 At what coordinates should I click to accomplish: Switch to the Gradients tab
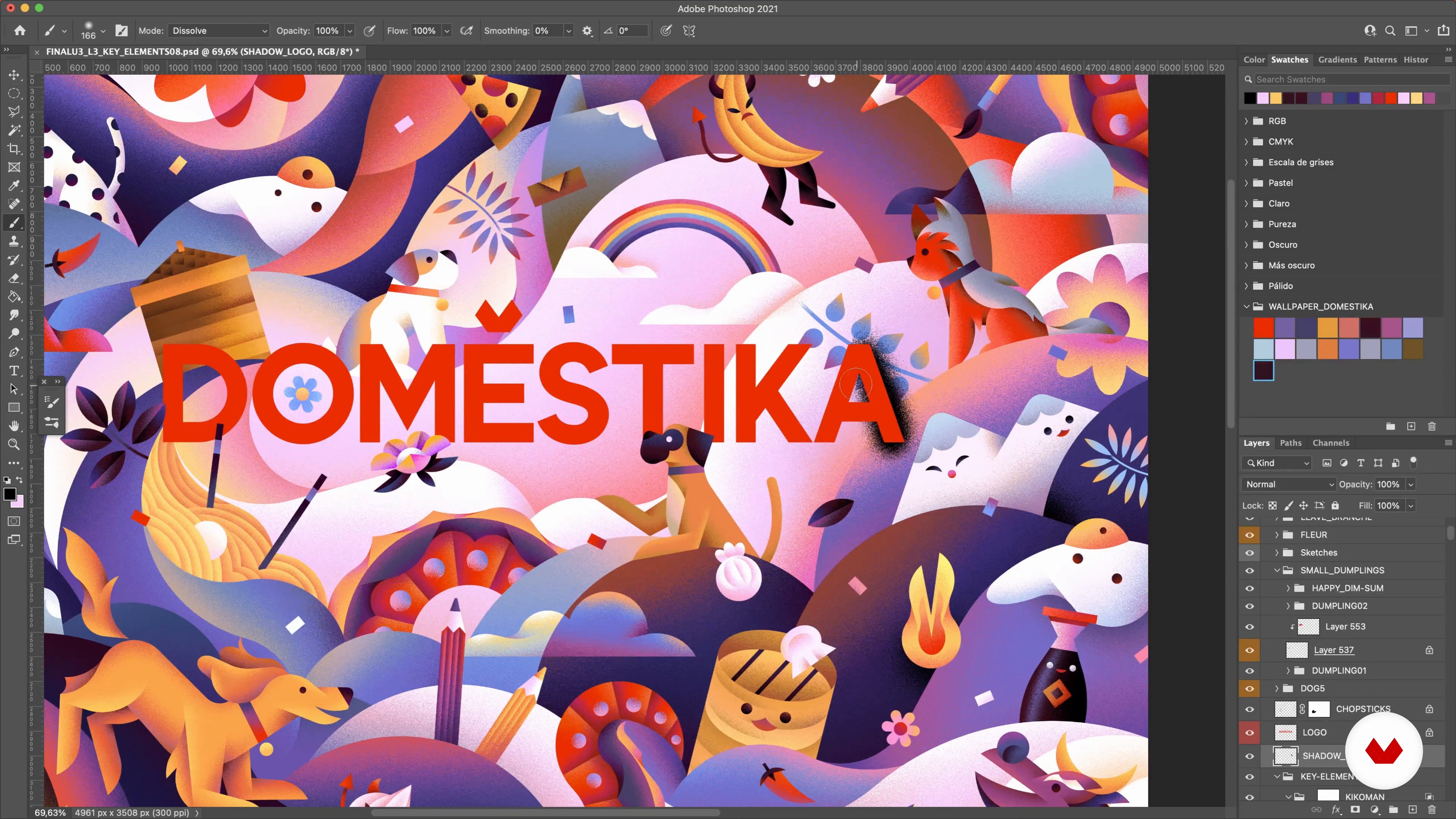(1337, 60)
